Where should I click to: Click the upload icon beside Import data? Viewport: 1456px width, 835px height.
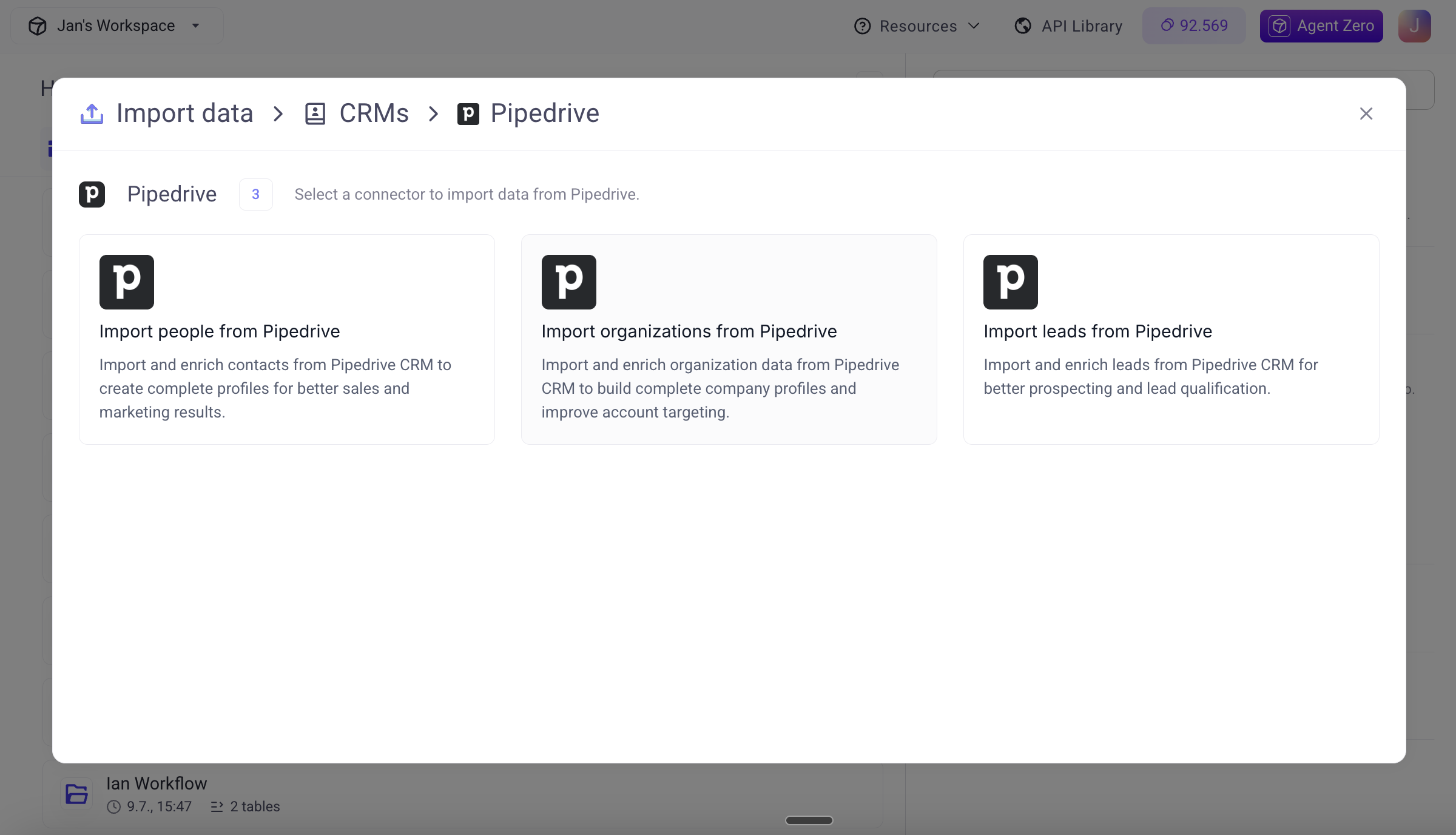91,113
